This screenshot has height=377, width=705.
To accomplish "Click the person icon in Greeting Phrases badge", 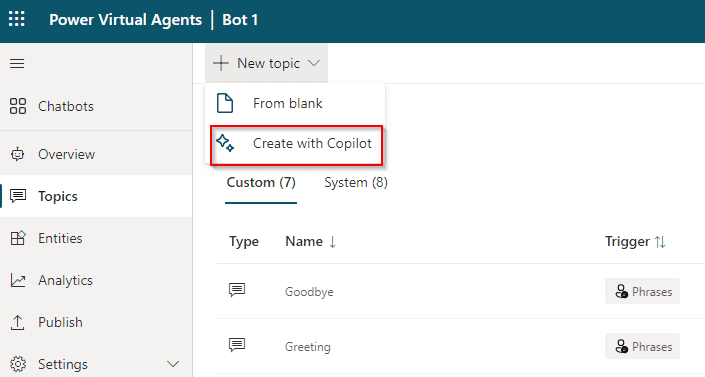I will point(621,346).
